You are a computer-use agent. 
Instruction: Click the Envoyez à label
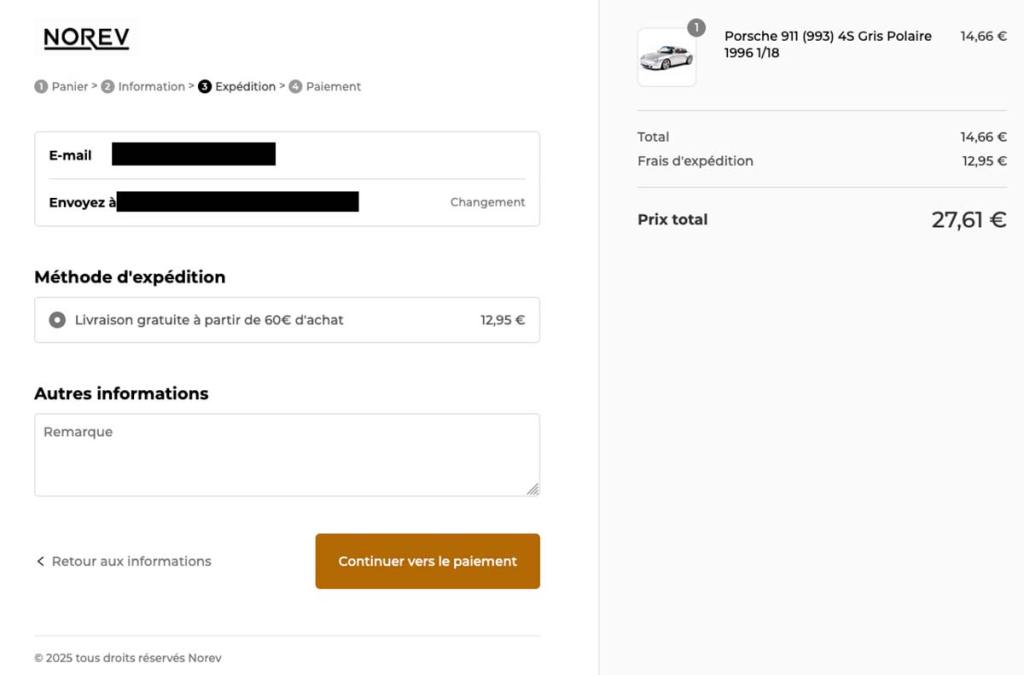(x=82, y=203)
